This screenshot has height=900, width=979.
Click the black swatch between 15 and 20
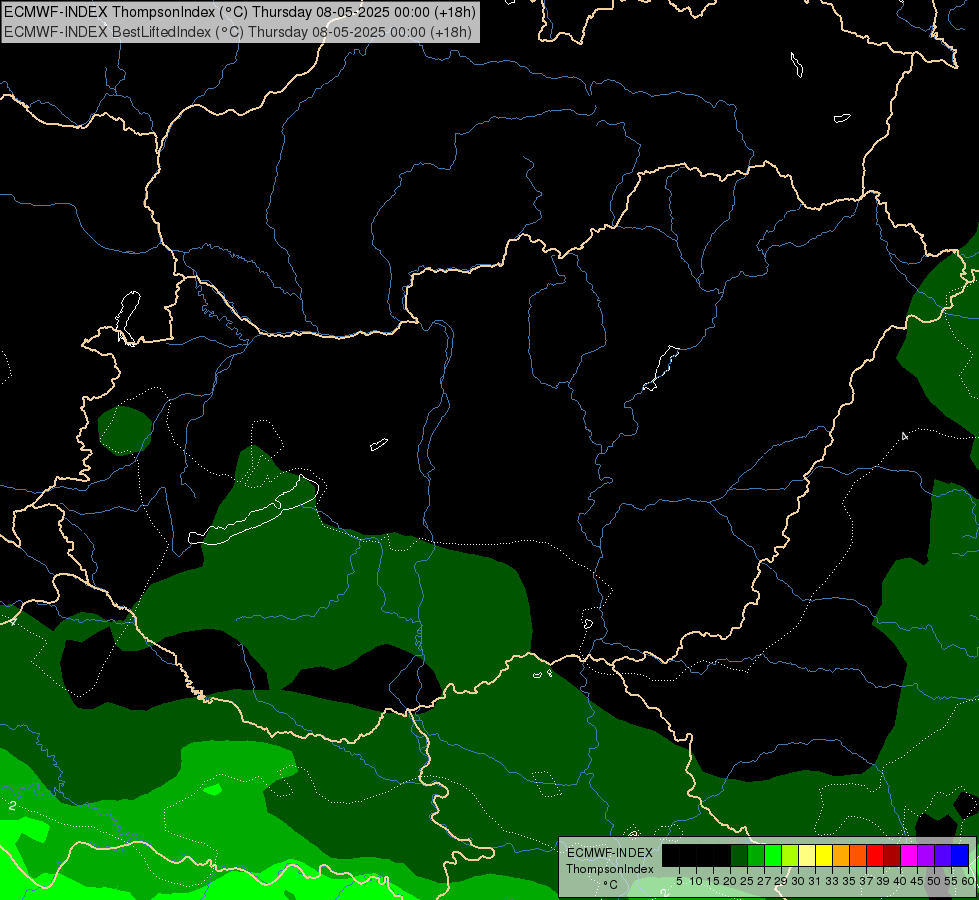[x=722, y=855]
